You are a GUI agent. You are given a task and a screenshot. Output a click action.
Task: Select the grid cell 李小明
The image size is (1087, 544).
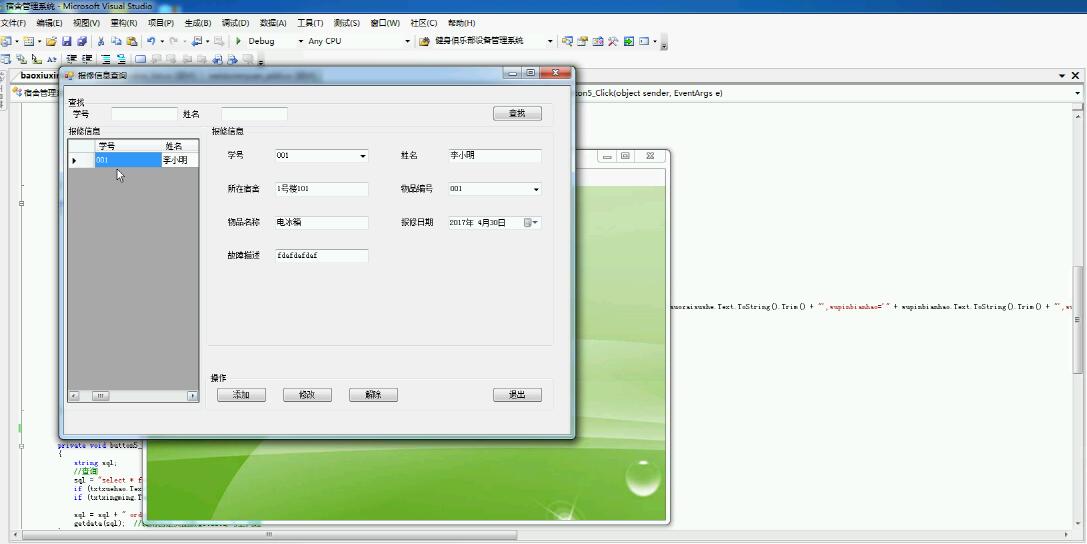coord(180,160)
